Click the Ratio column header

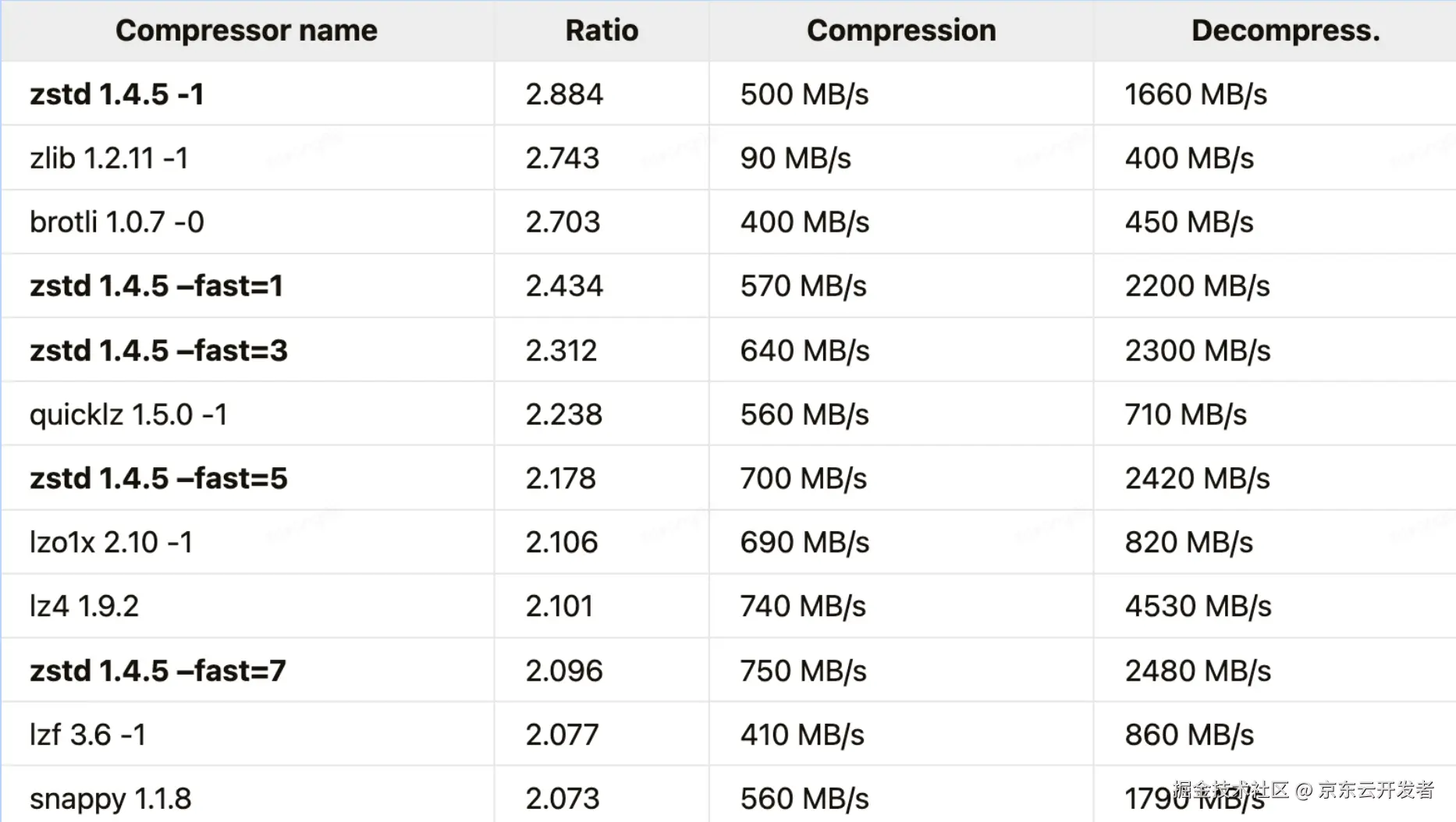click(x=602, y=30)
